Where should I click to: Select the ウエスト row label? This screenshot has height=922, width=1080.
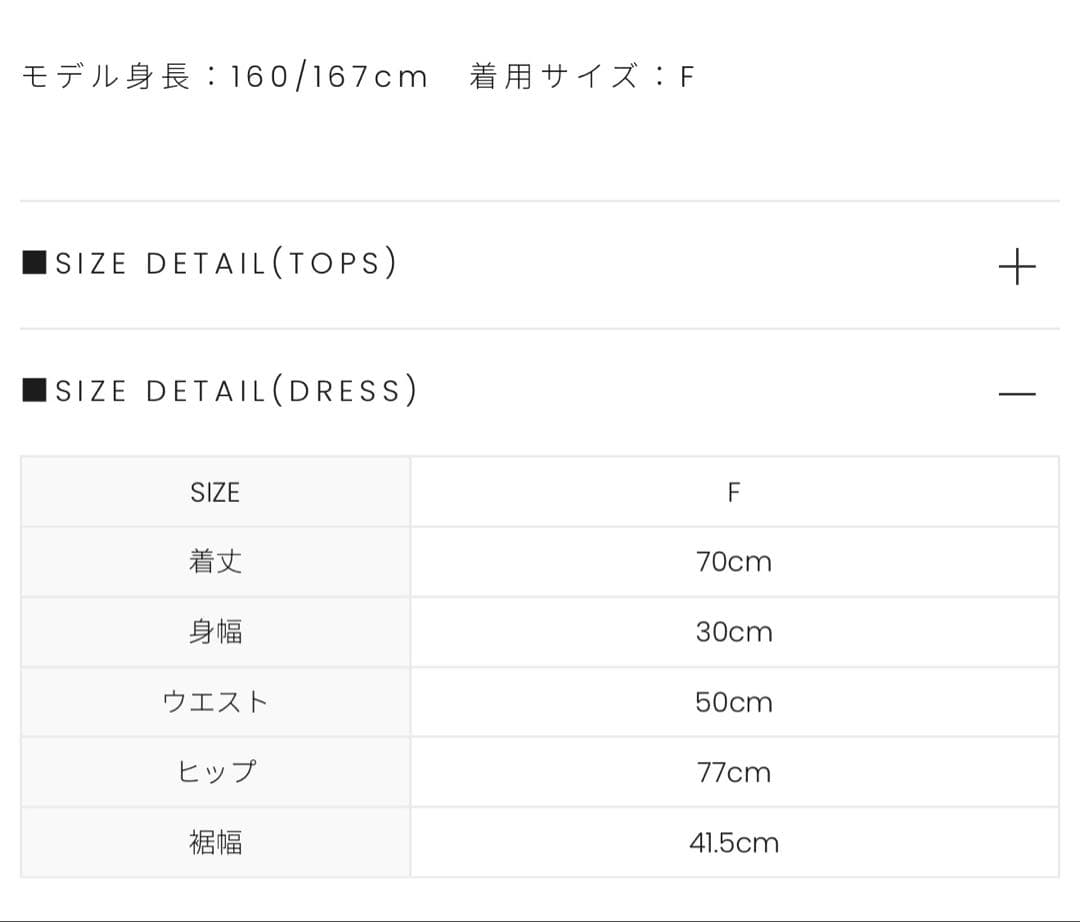point(215,702)
